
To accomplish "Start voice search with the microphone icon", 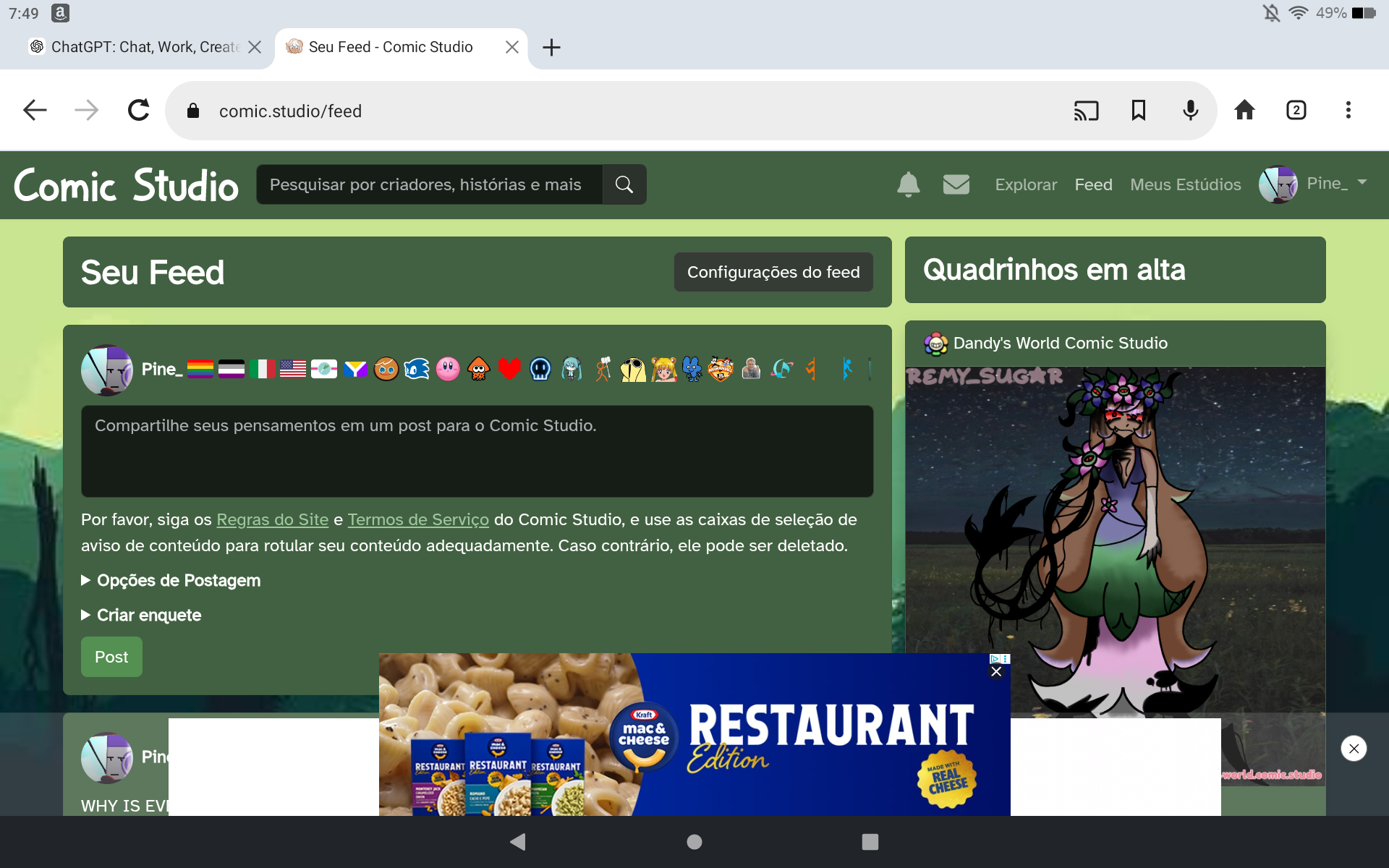I will click(1190, 110).
